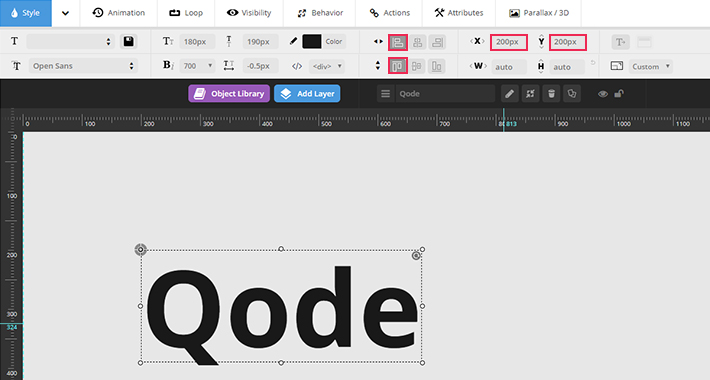Select the Qode text layer on canvas

click(281, 306)
